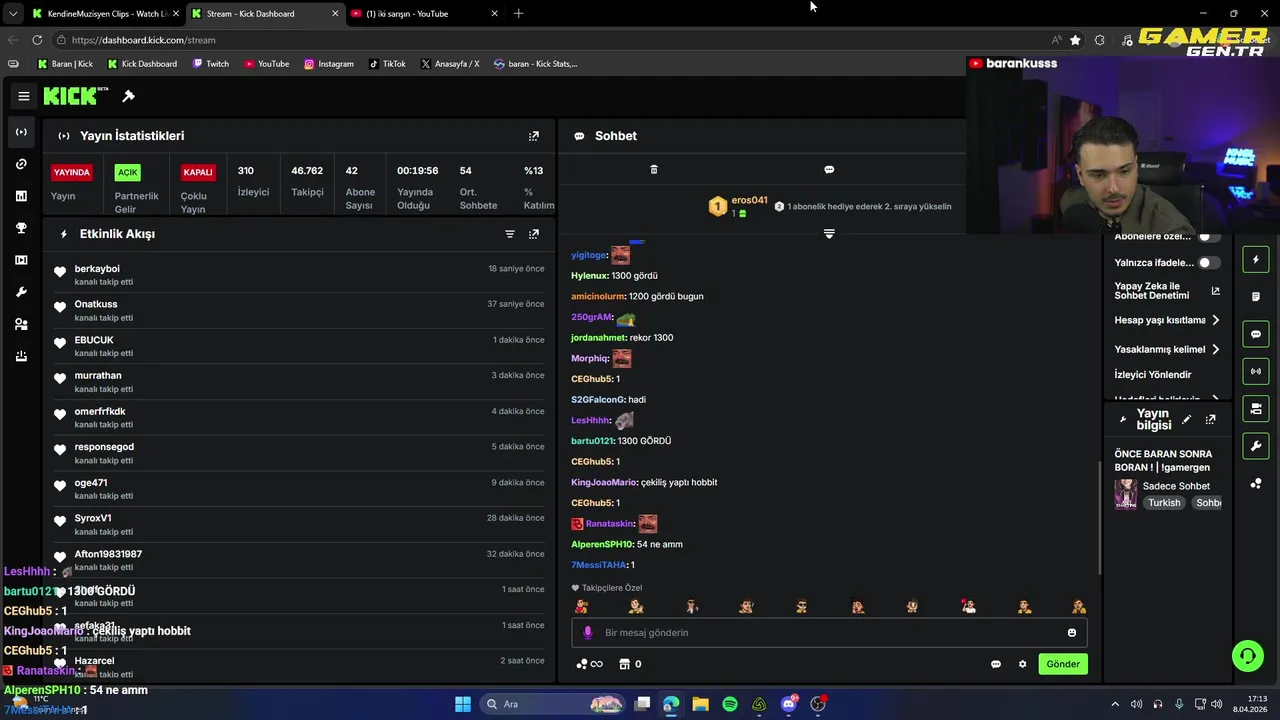This screenshot has width=1280, height=720.
Task: Open the wrench settings icon in left sidebar
Action: click(x=21, y=292)
